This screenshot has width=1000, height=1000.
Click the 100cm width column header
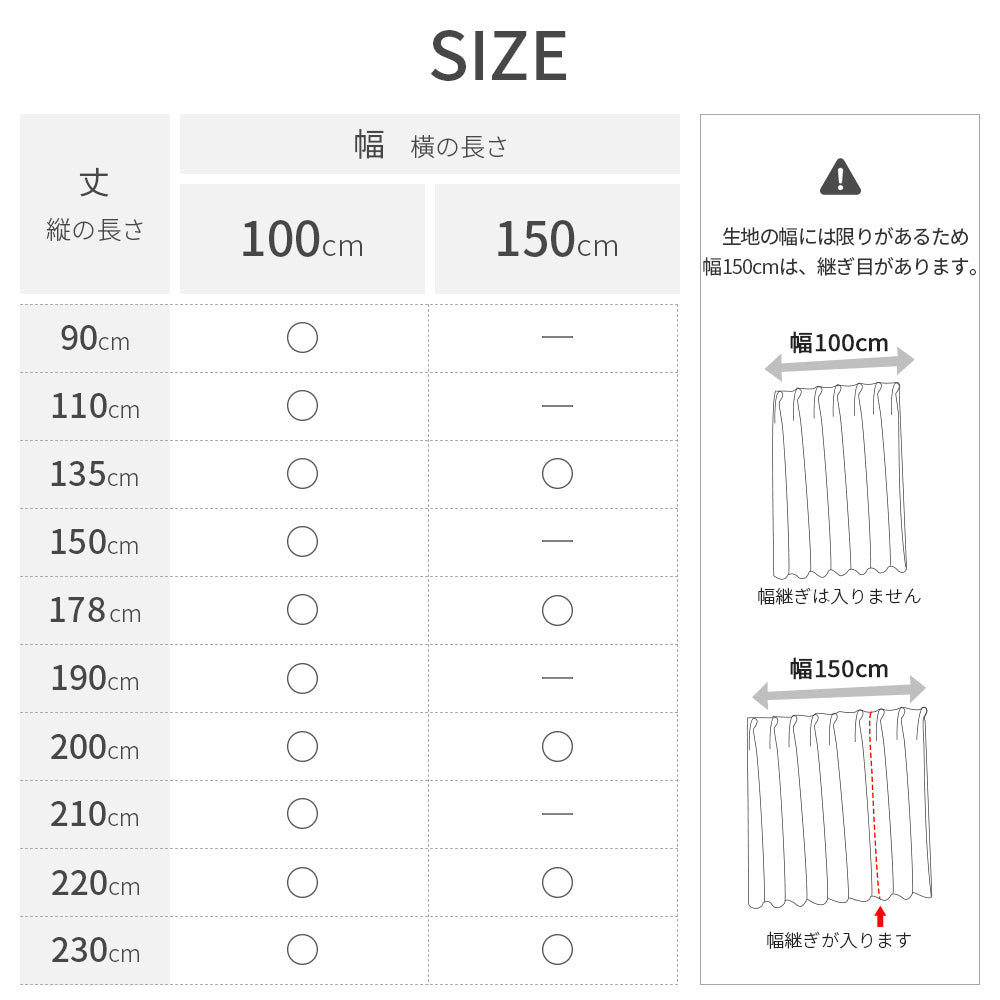pos(302,240)
